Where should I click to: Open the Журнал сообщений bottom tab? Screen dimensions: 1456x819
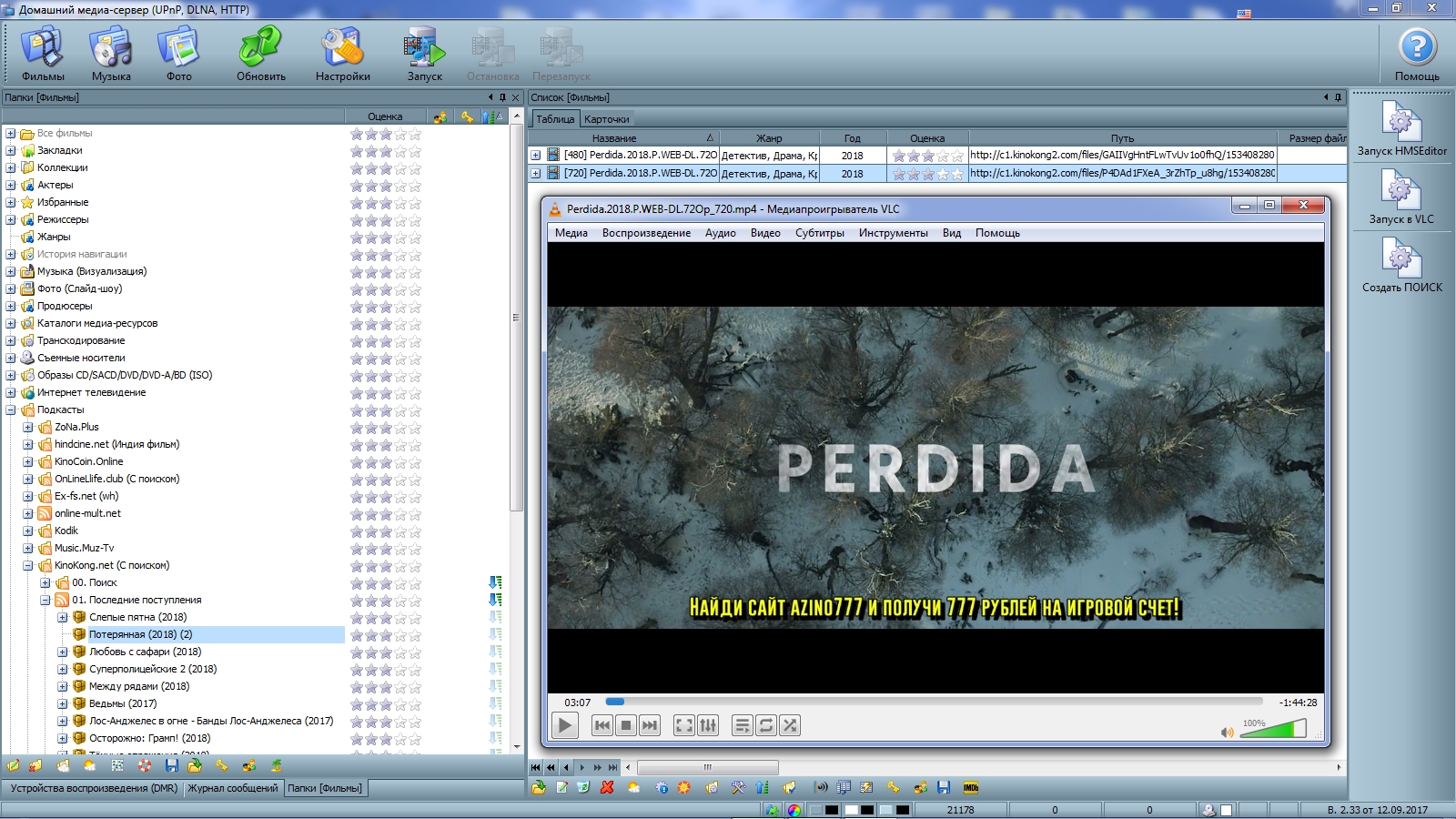pyautogui.click(x=233, y=788)
